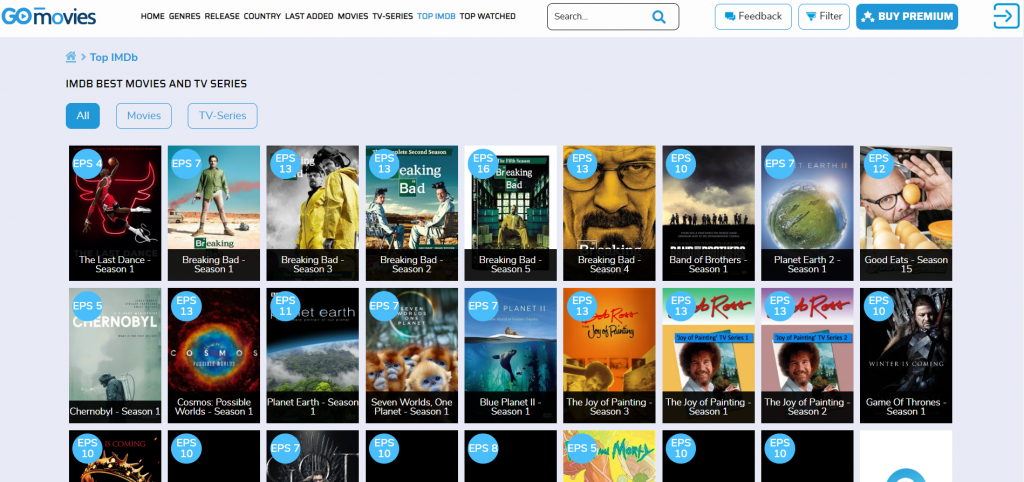The width and height of the screenshot is (1024, 482).
Task: Select the All filter tab
Action: (83, 116)
